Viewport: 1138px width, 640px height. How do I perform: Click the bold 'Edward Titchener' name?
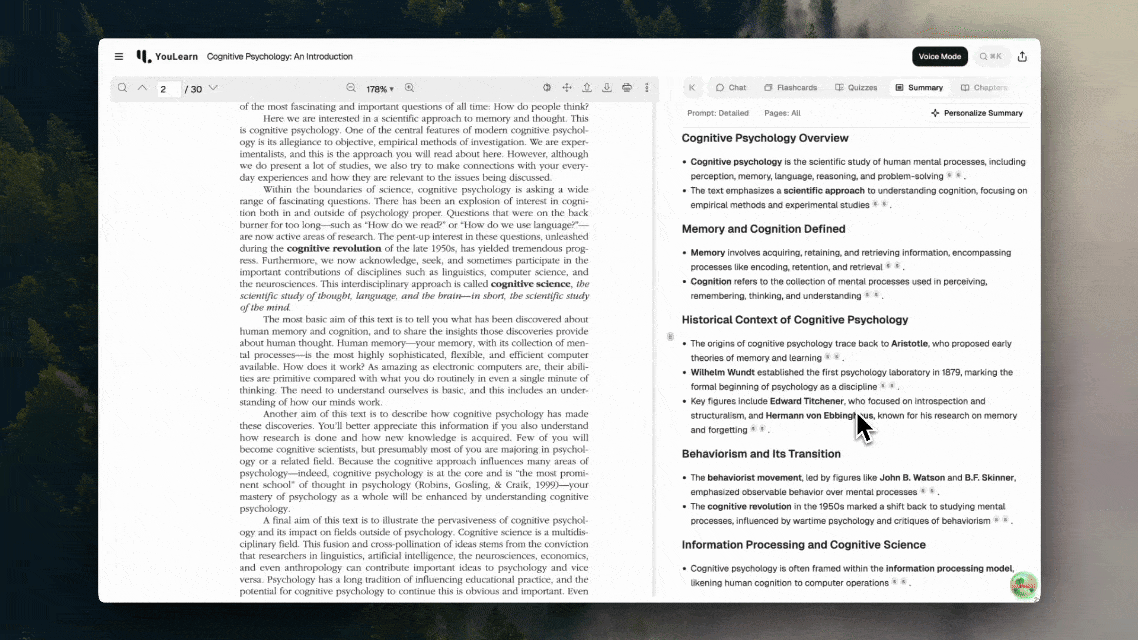[806, 401]
